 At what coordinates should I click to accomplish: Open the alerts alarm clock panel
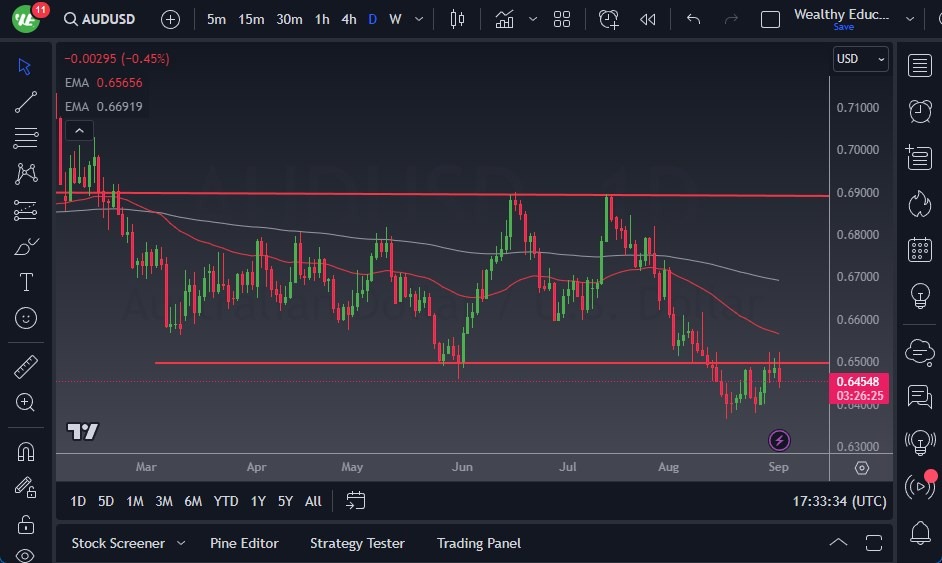pyautogui.click(x=919, y=111)
